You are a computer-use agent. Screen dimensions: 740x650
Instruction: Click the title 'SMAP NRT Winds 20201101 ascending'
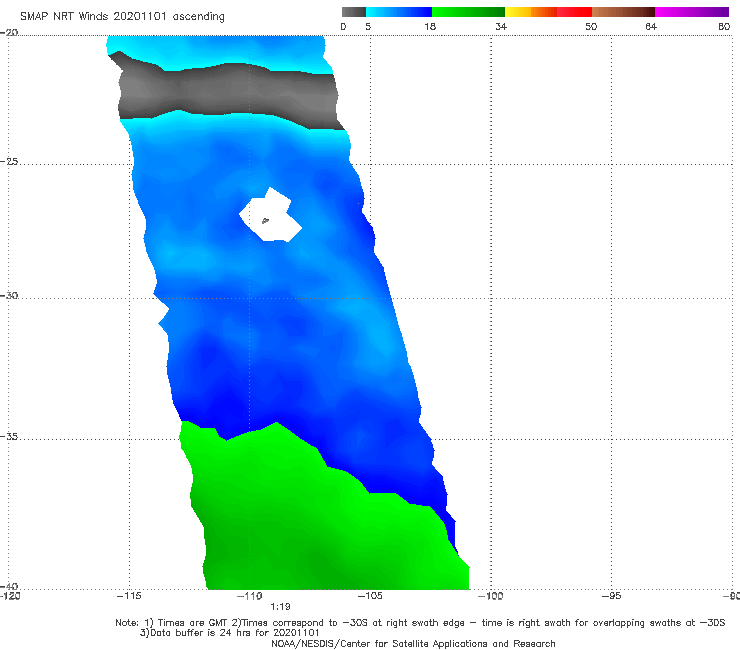pos(122,16)
